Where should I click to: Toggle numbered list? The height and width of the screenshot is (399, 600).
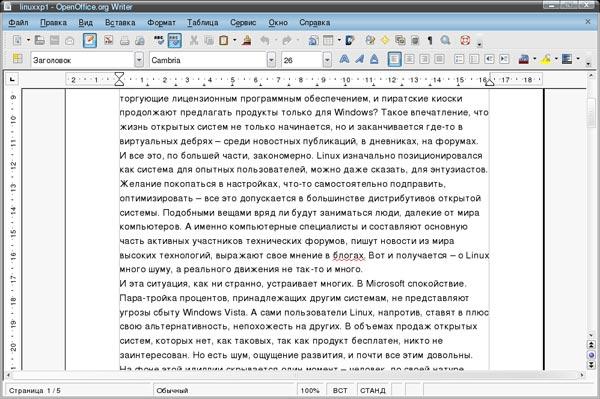coord(459,59)
